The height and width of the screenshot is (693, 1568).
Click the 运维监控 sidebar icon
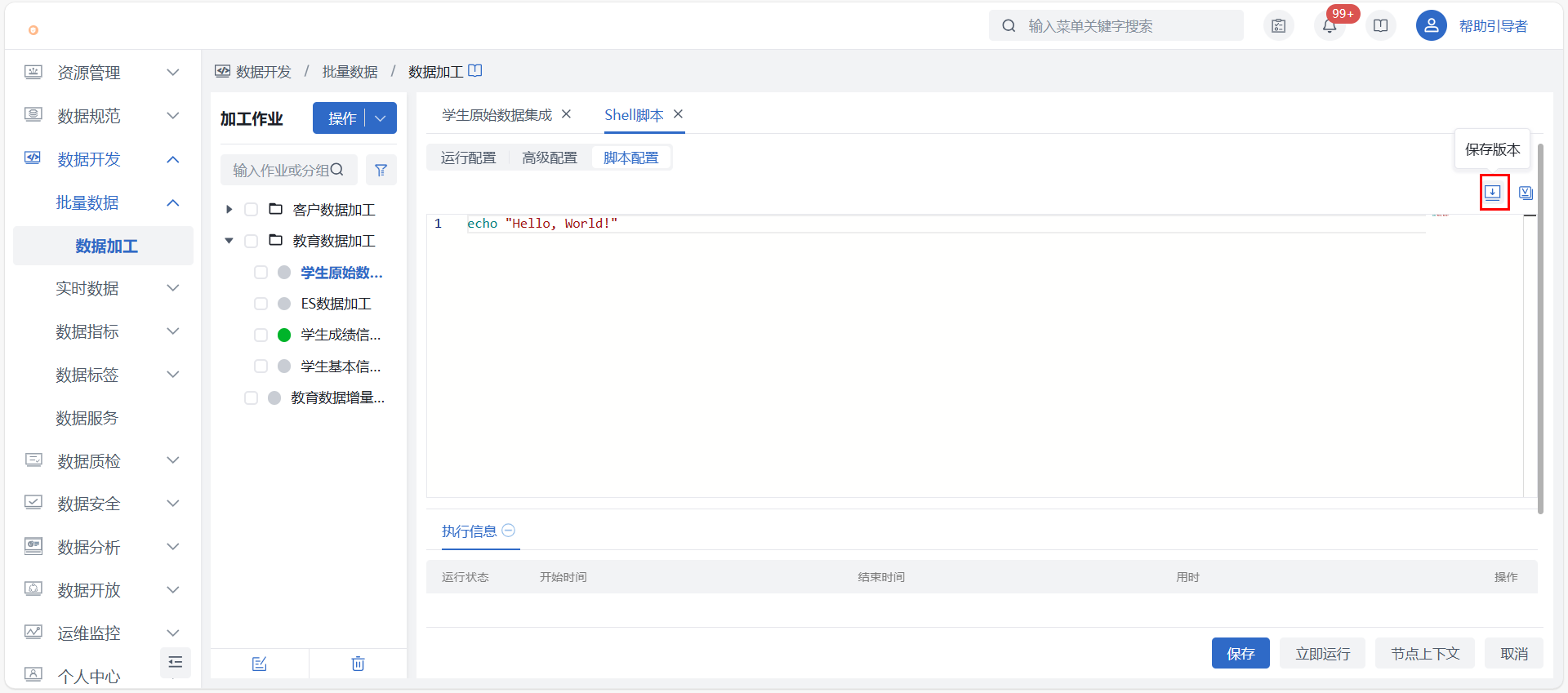33,633
